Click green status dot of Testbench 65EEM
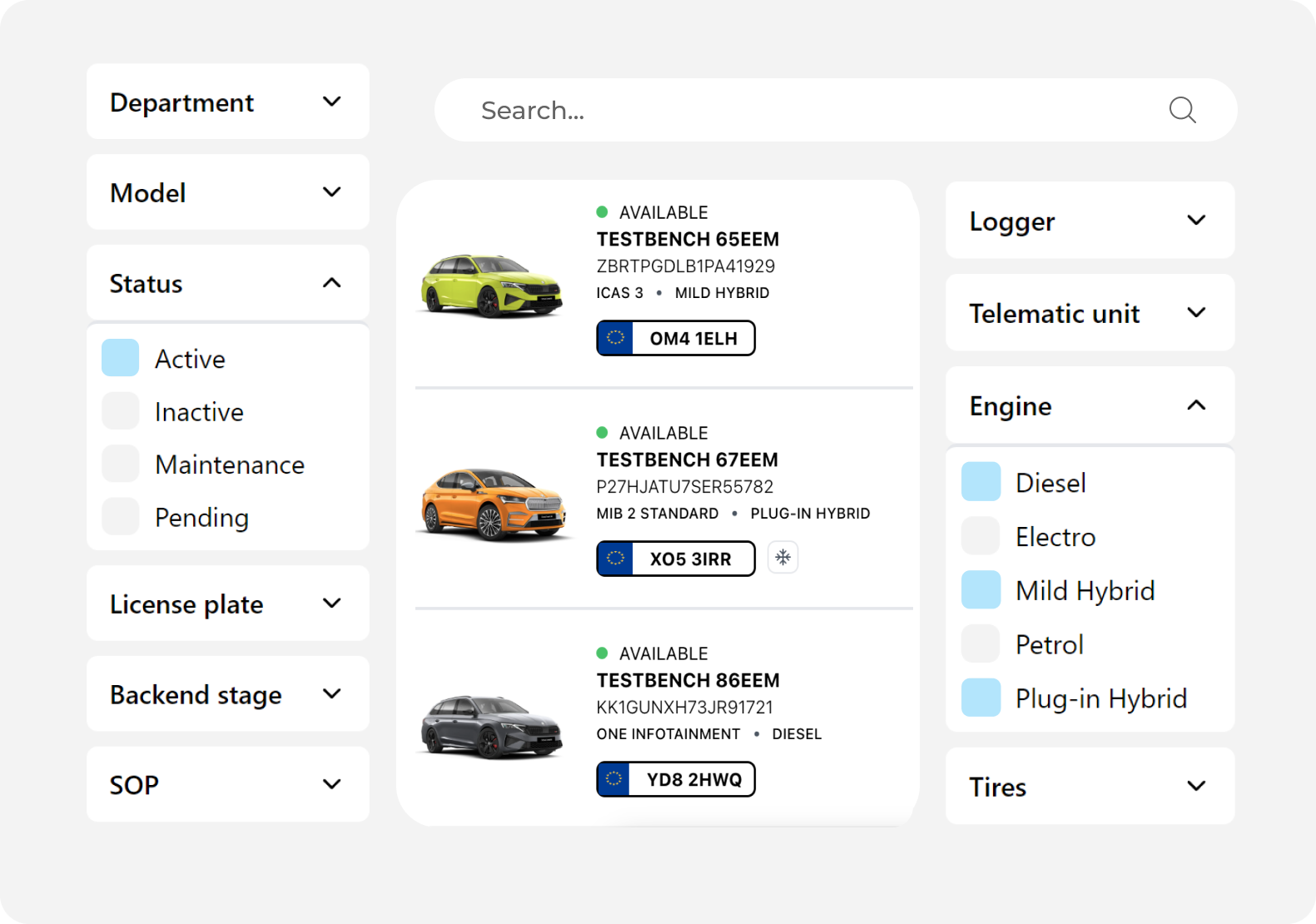Image resolution: width=1316 pixels, height=924 pixels. click(x=602, y=212)
